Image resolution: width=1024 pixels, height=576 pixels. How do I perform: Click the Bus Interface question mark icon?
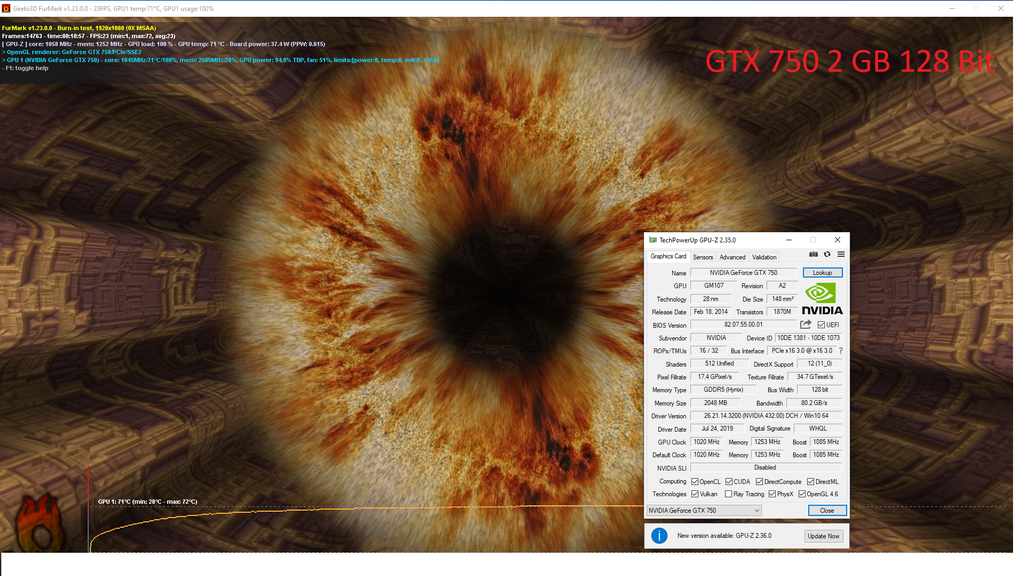(x=840, y=351)
